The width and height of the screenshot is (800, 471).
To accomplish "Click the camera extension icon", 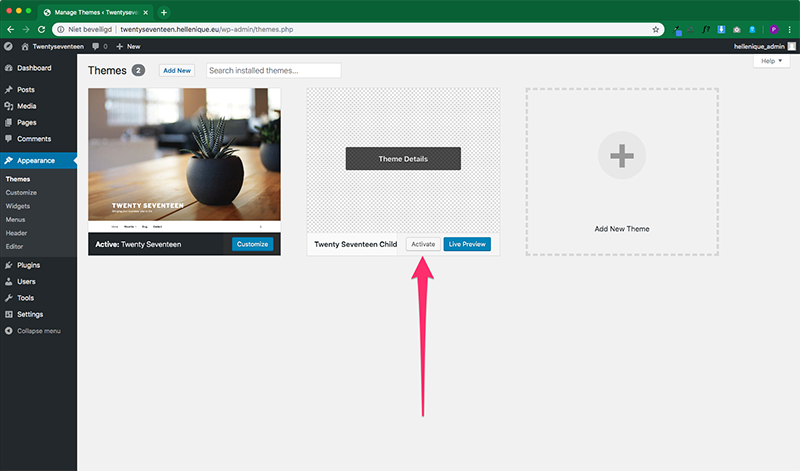I will point(737,30).
